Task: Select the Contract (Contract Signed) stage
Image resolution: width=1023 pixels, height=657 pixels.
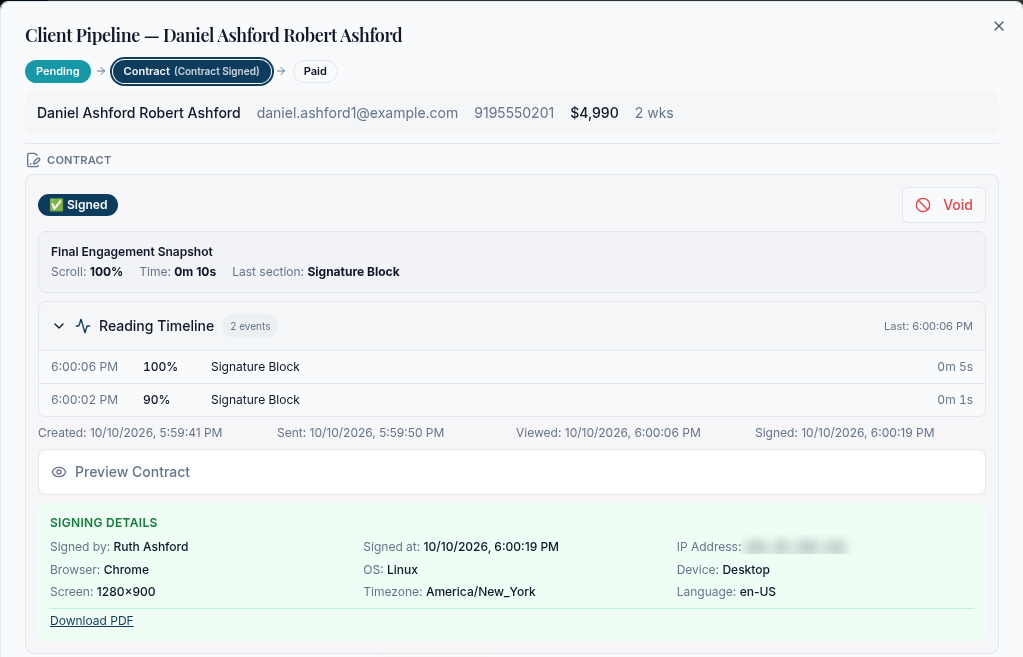Action: (x=192, y=71)
